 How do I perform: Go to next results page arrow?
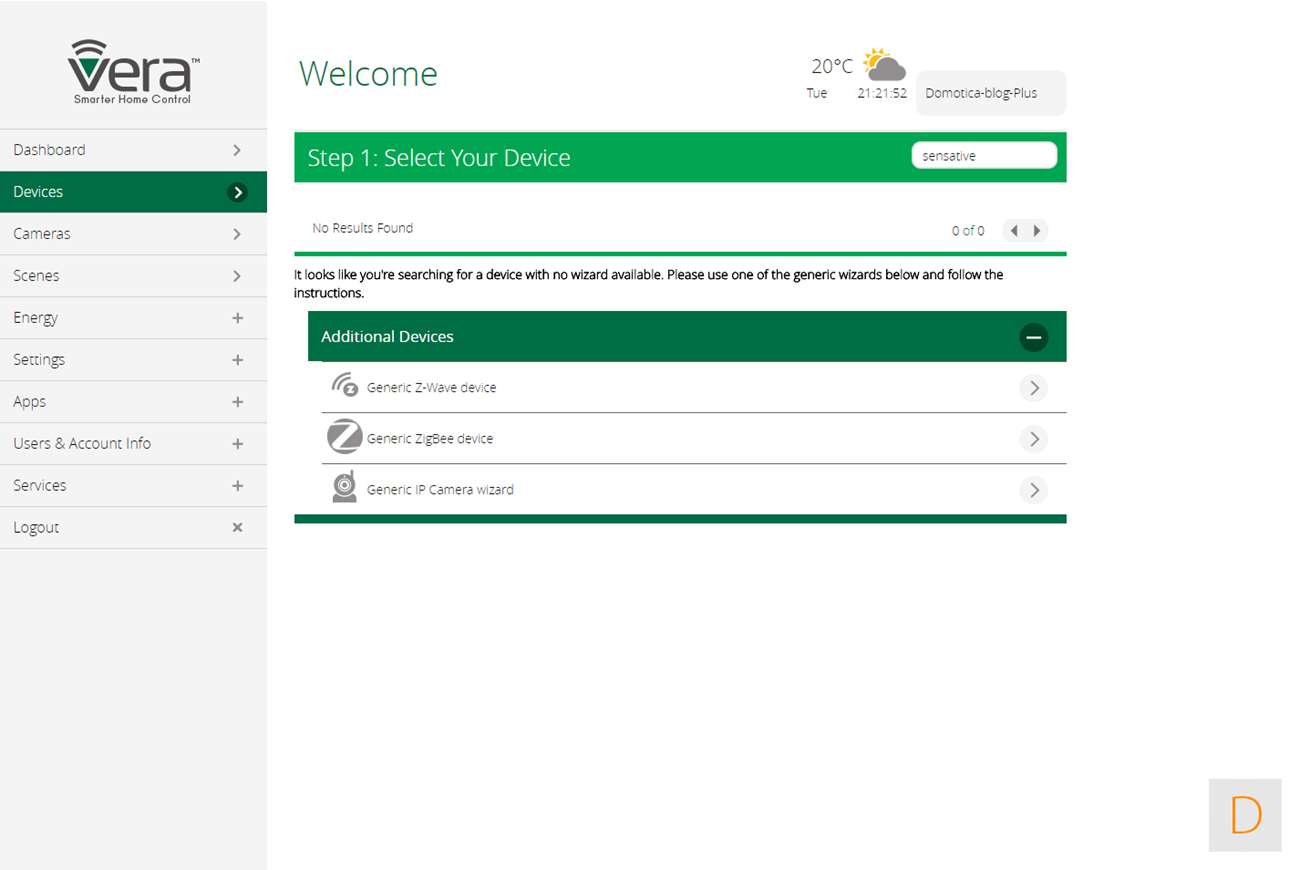(x=1037, y=231)
